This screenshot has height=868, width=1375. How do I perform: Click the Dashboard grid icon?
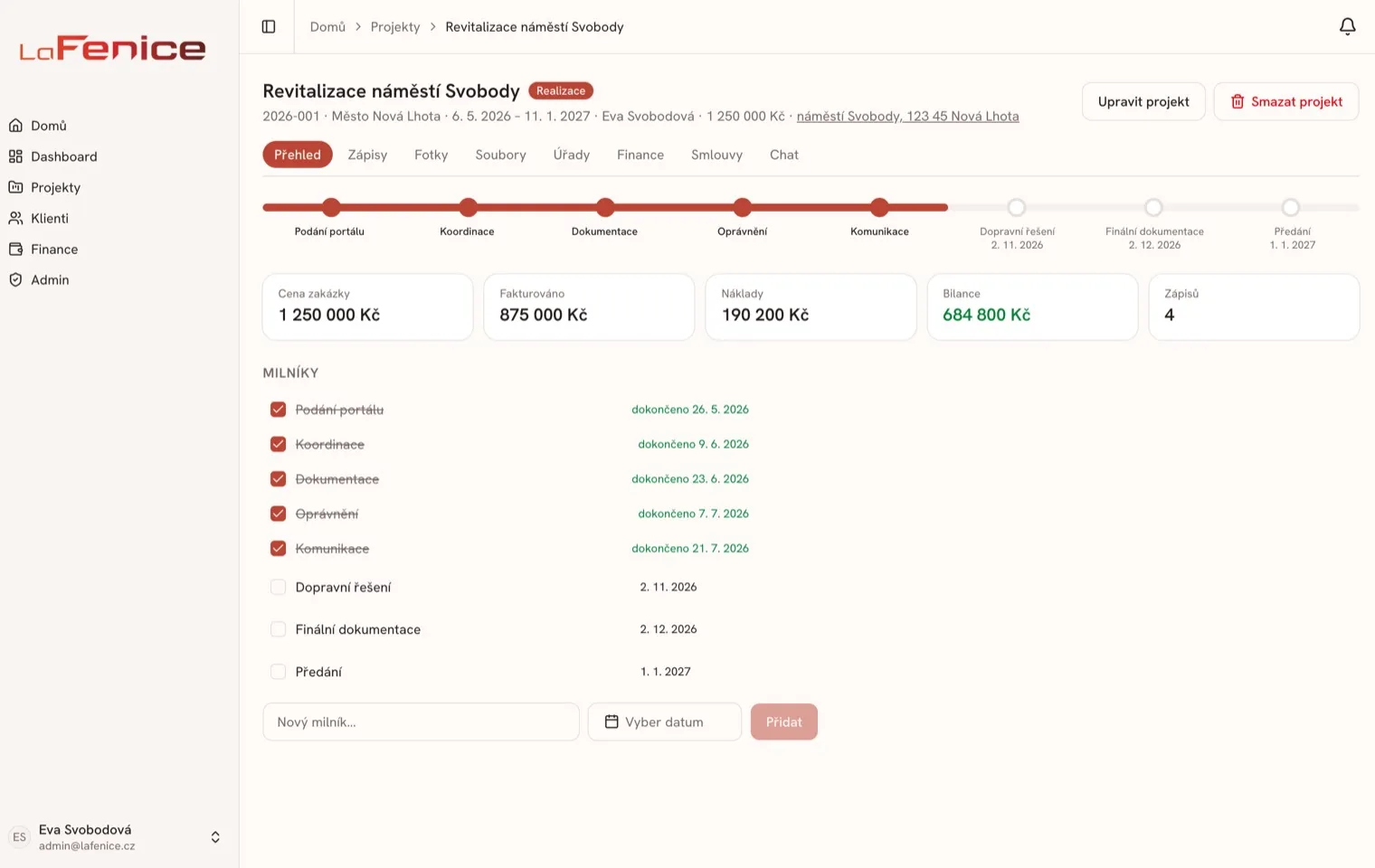(15, 156)
